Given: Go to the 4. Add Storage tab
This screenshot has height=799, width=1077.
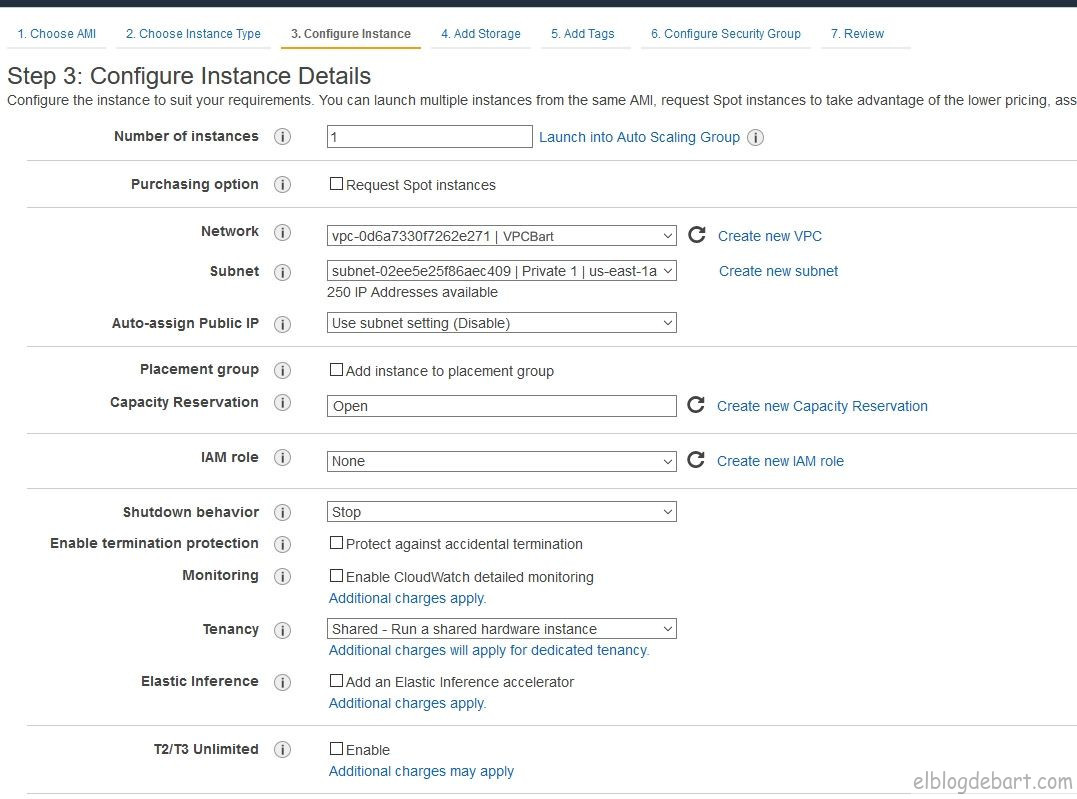Looking at the screenshot, I should [480, 34].
